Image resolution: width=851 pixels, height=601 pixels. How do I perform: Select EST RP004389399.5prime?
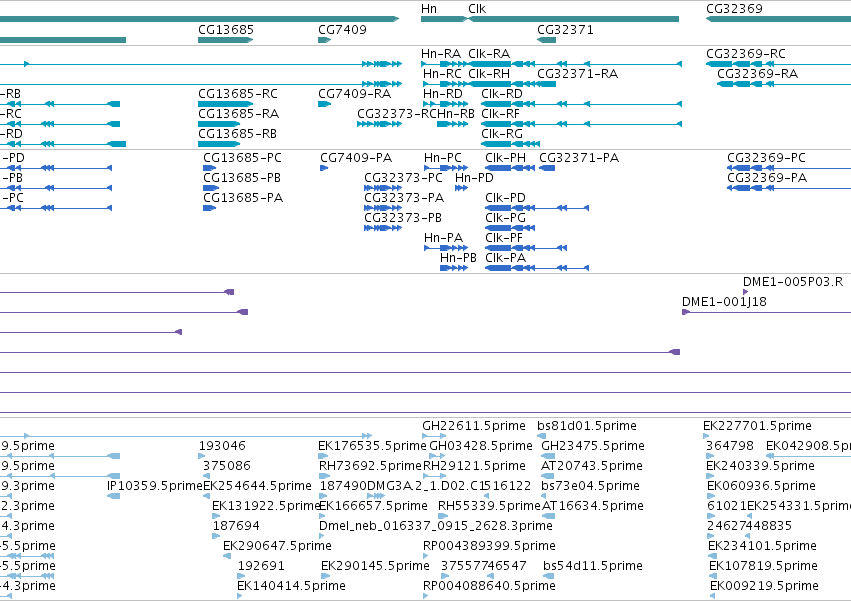point(489,546)
